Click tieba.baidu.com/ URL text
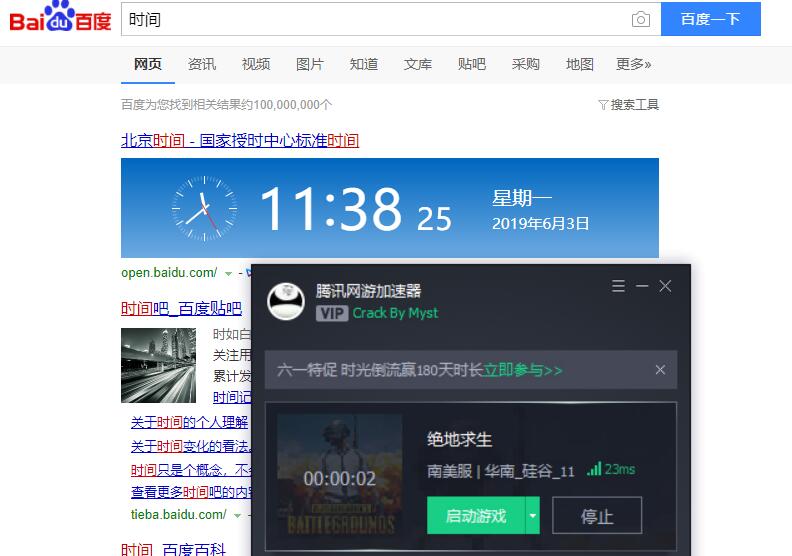The height and width of the screenshot is (556, 792). point(178,515)
